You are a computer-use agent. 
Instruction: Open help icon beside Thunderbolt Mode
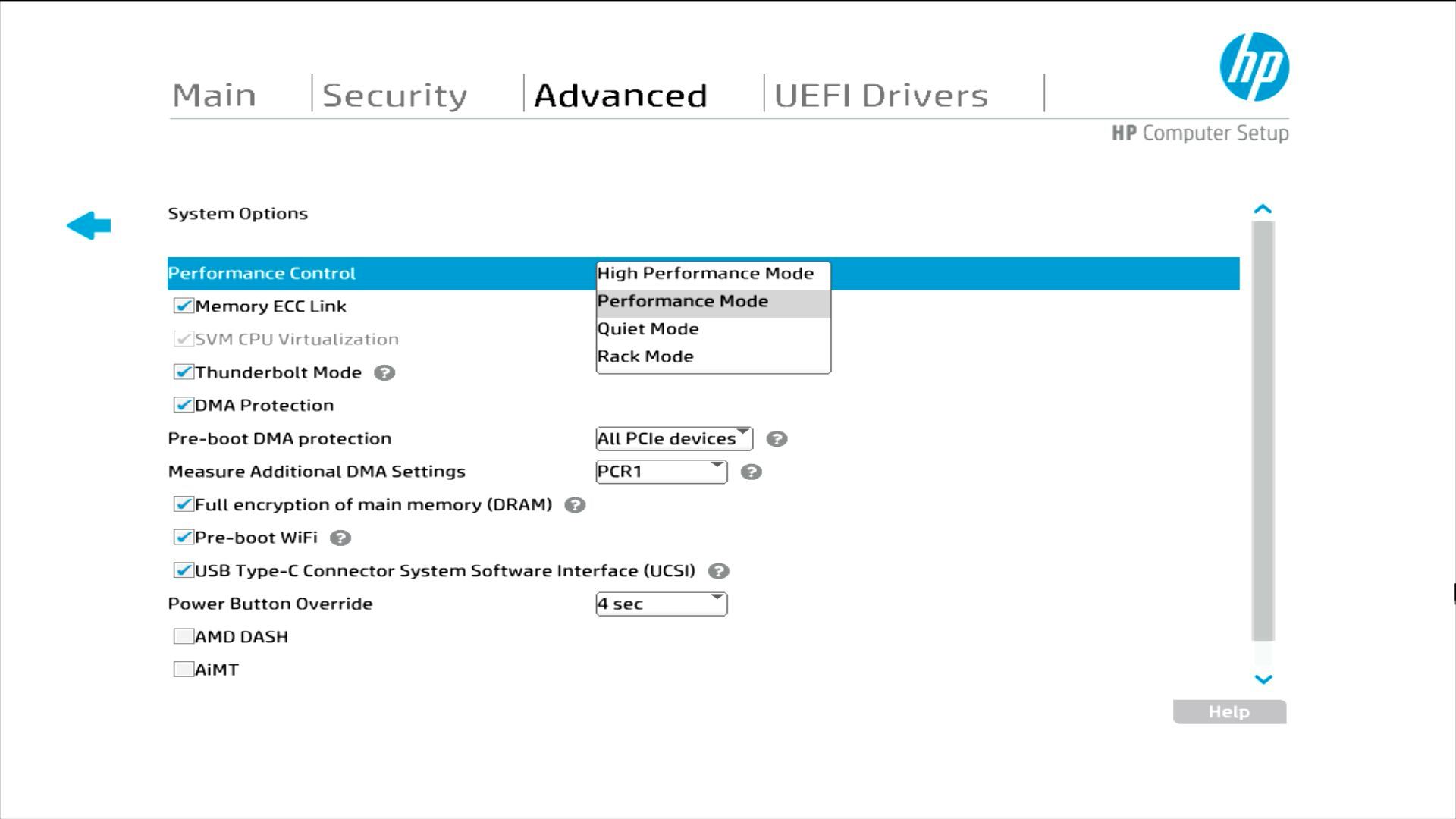pyautogui.click(x=384, y=372)
